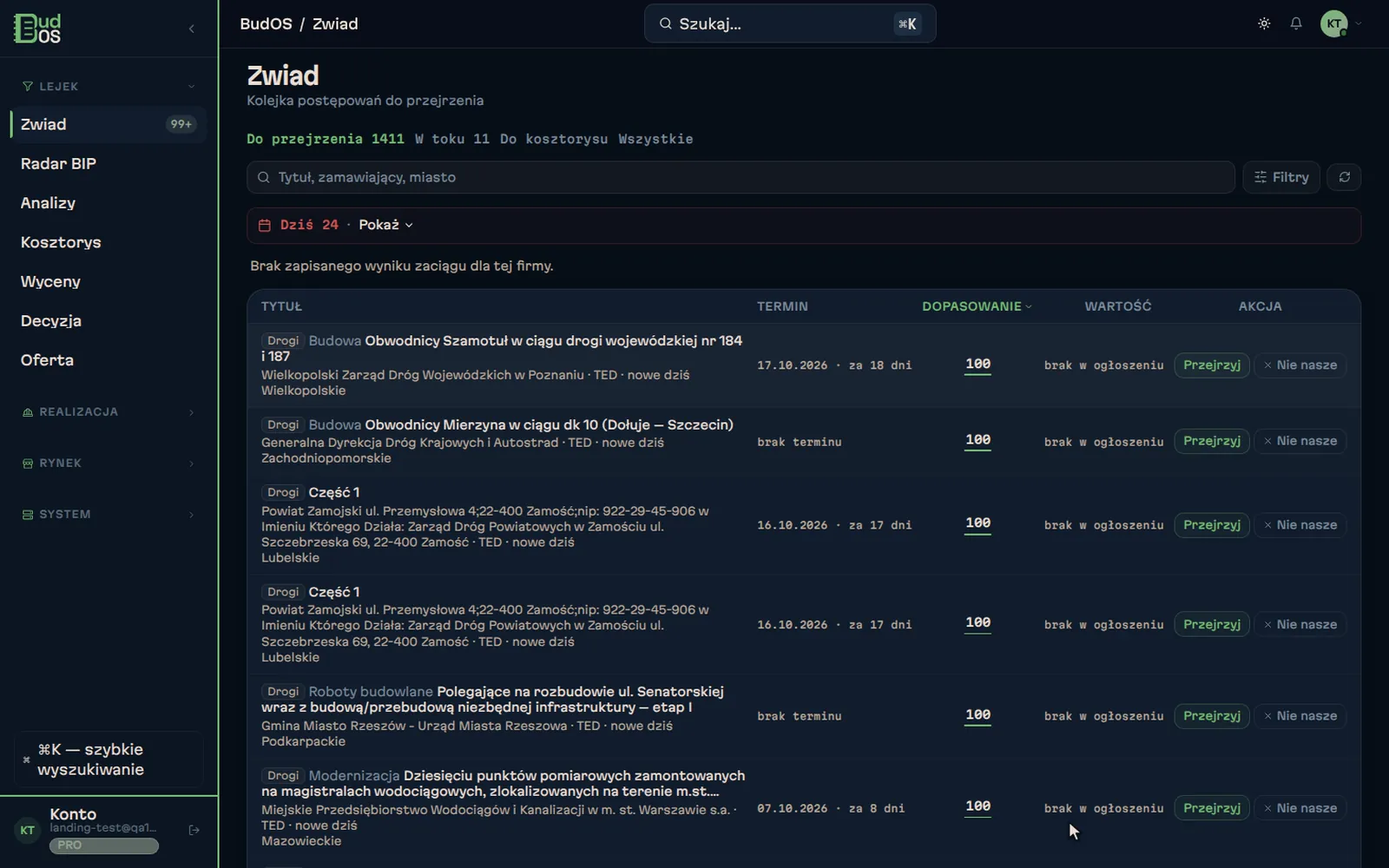Image resolution: width=1389 pixels, height=868 pixels.
Task: Toggle the light/dark theme sun icon
Action: tap(1264, 23)
